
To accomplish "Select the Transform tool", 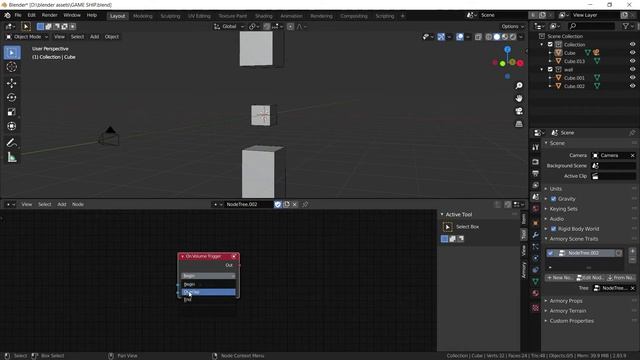I will point(12,126).
